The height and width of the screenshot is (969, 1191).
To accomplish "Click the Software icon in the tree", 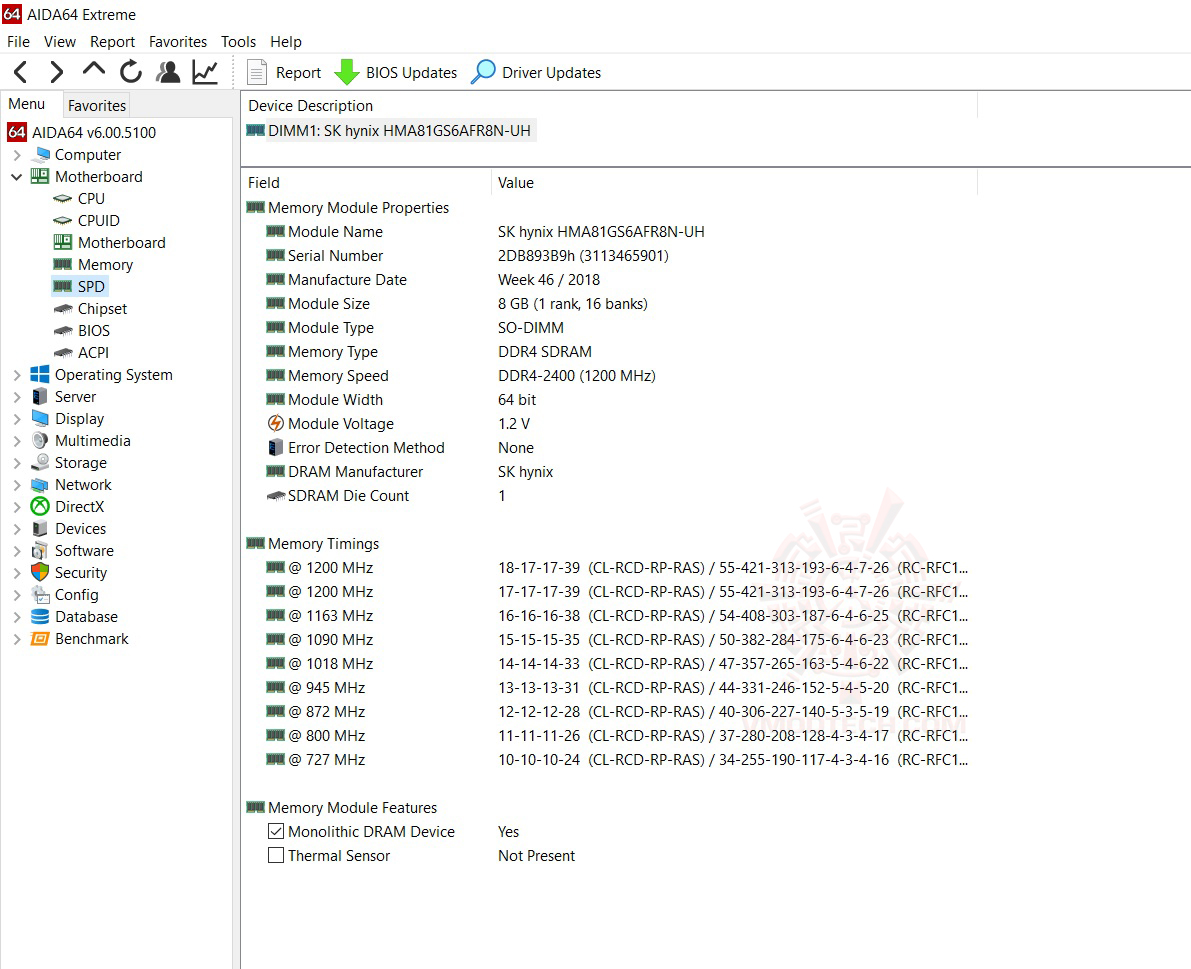I will coord(40,551).
